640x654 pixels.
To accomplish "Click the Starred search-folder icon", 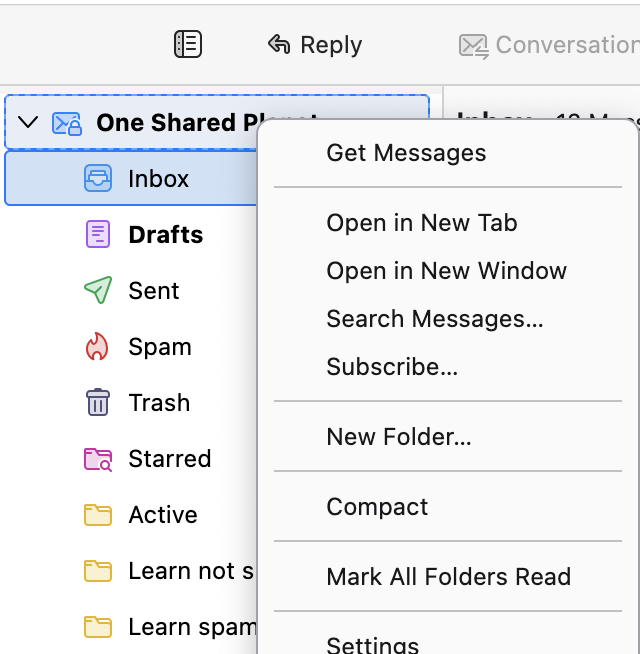I will (98, 459).
